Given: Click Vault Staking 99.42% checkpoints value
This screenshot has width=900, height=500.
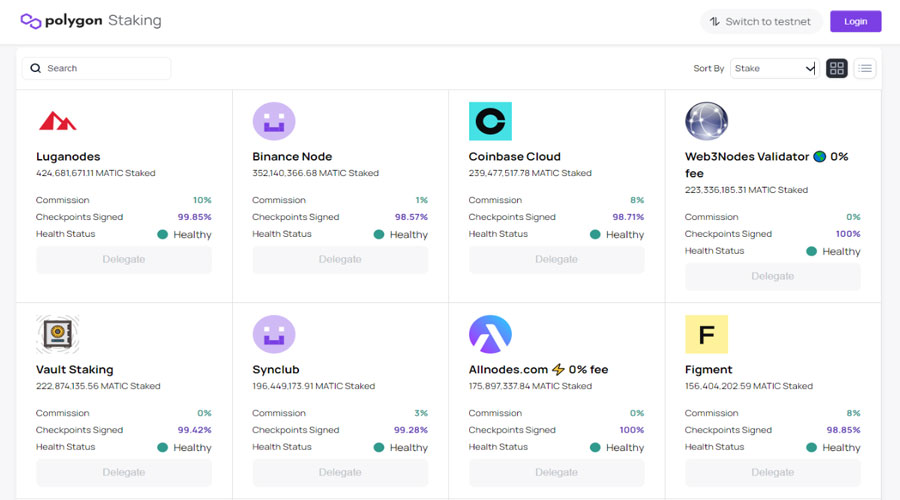Looking at the screenshot, I should pyautogui.click(x=195, y=430).
